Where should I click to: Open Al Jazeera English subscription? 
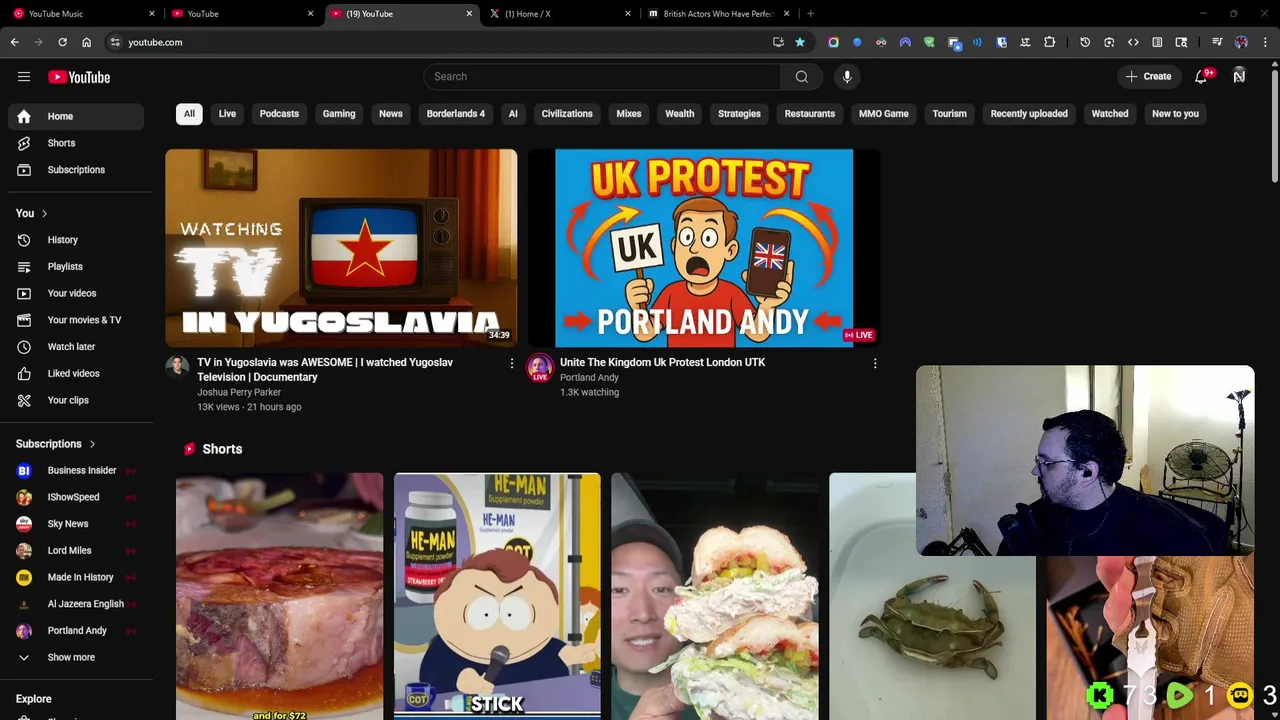pyautogui.click(x=76, y=604)
